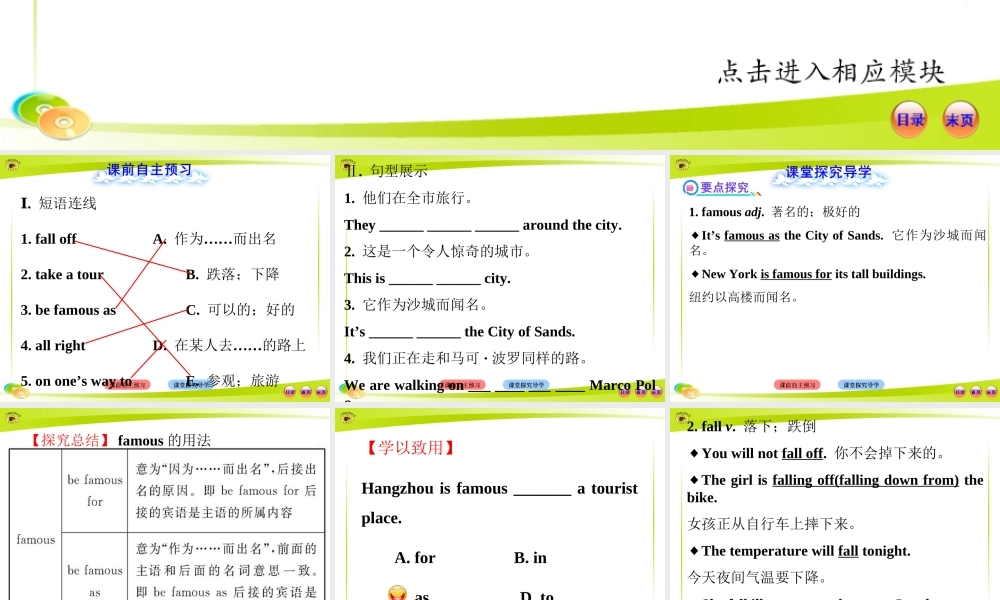Click 'II. 句型展示' section title
Image resolution: width=1000 pixels, height=600 pixels.
pyautogui.click(x=386, y=170)
